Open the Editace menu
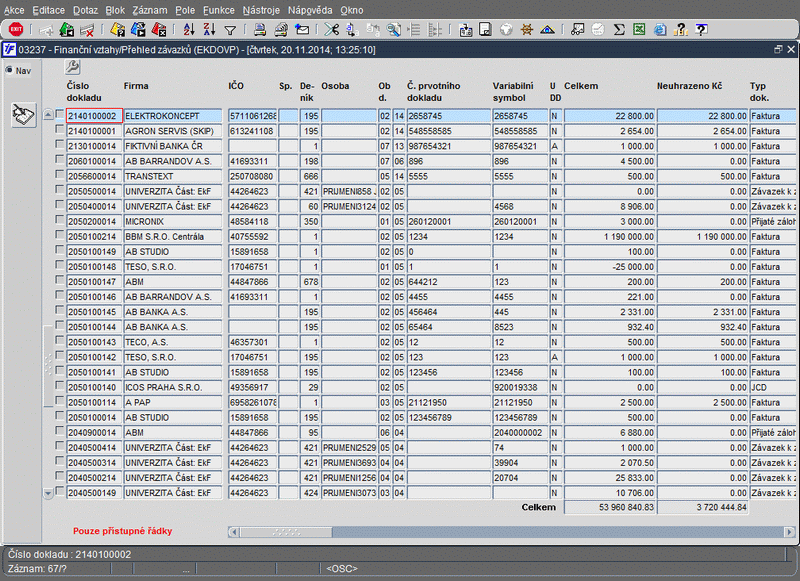Screen dimensions: 800x581 pyautogui.click(x=48, y=9)
